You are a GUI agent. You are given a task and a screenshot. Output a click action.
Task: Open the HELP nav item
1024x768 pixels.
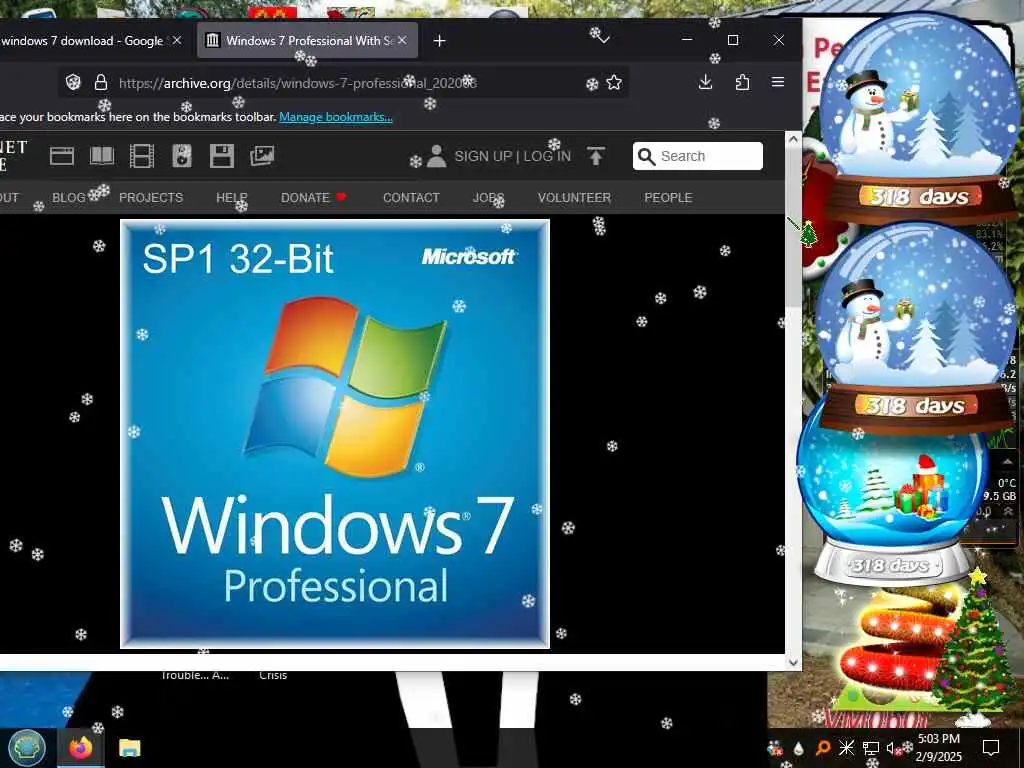(x=232, y=197)
